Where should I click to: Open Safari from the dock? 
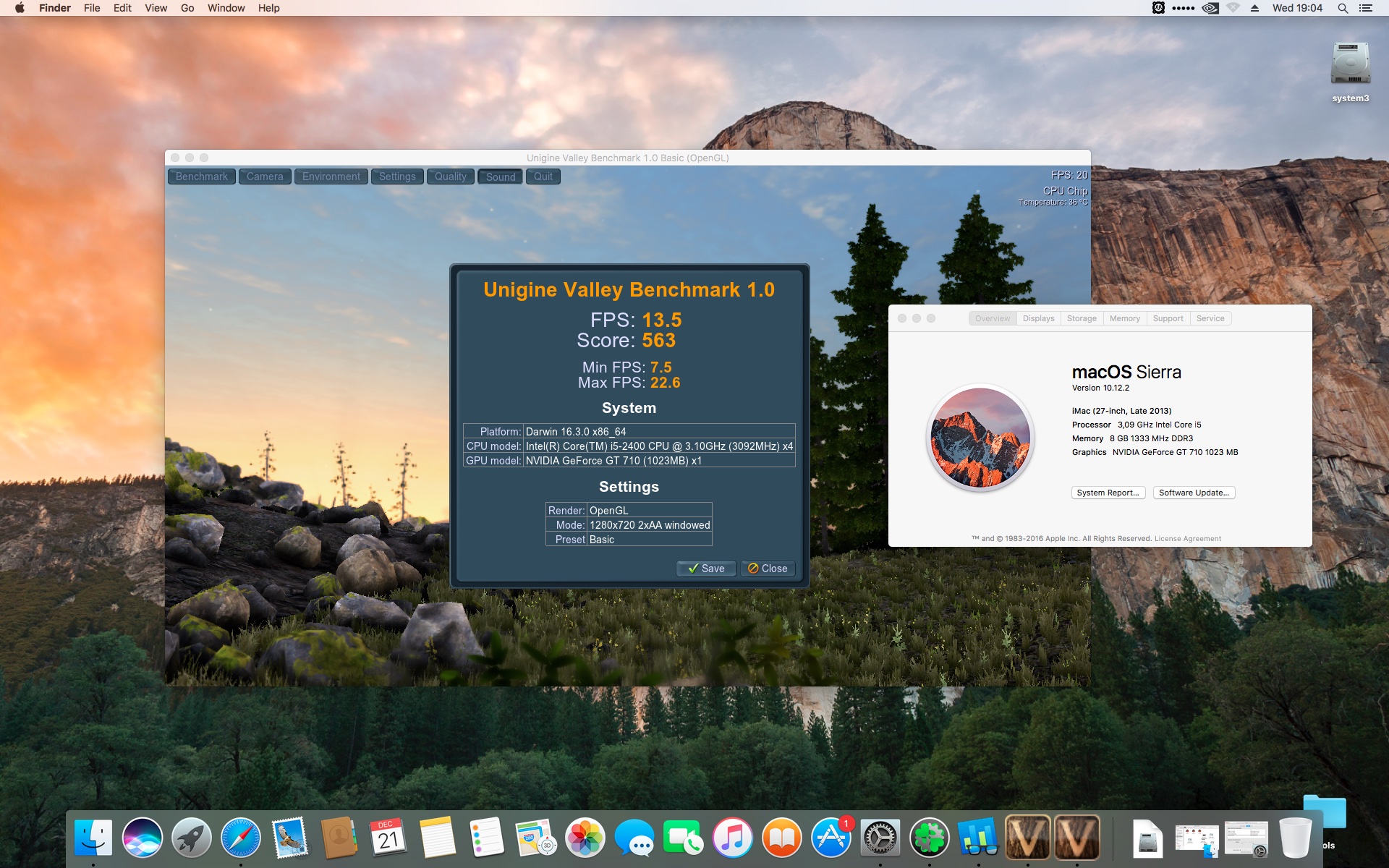240,838
